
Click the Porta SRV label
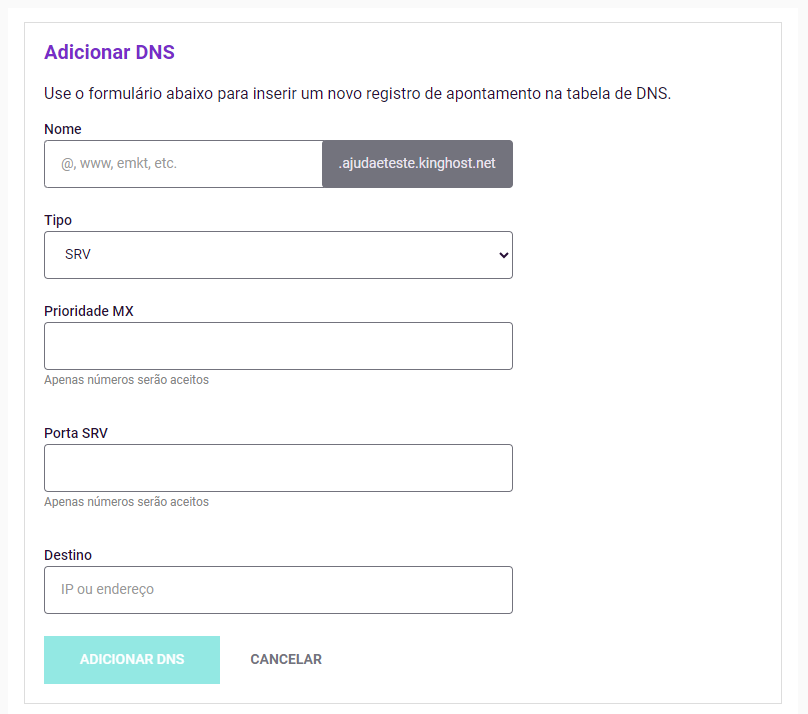[76, 433]
